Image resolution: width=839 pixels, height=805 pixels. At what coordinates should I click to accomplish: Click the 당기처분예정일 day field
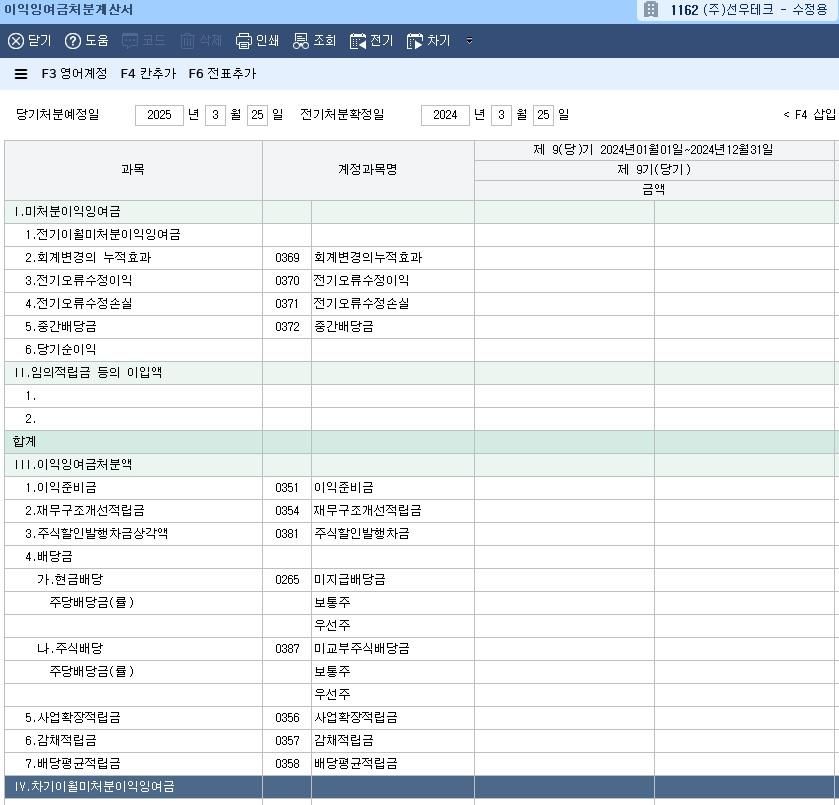[257, 115]
